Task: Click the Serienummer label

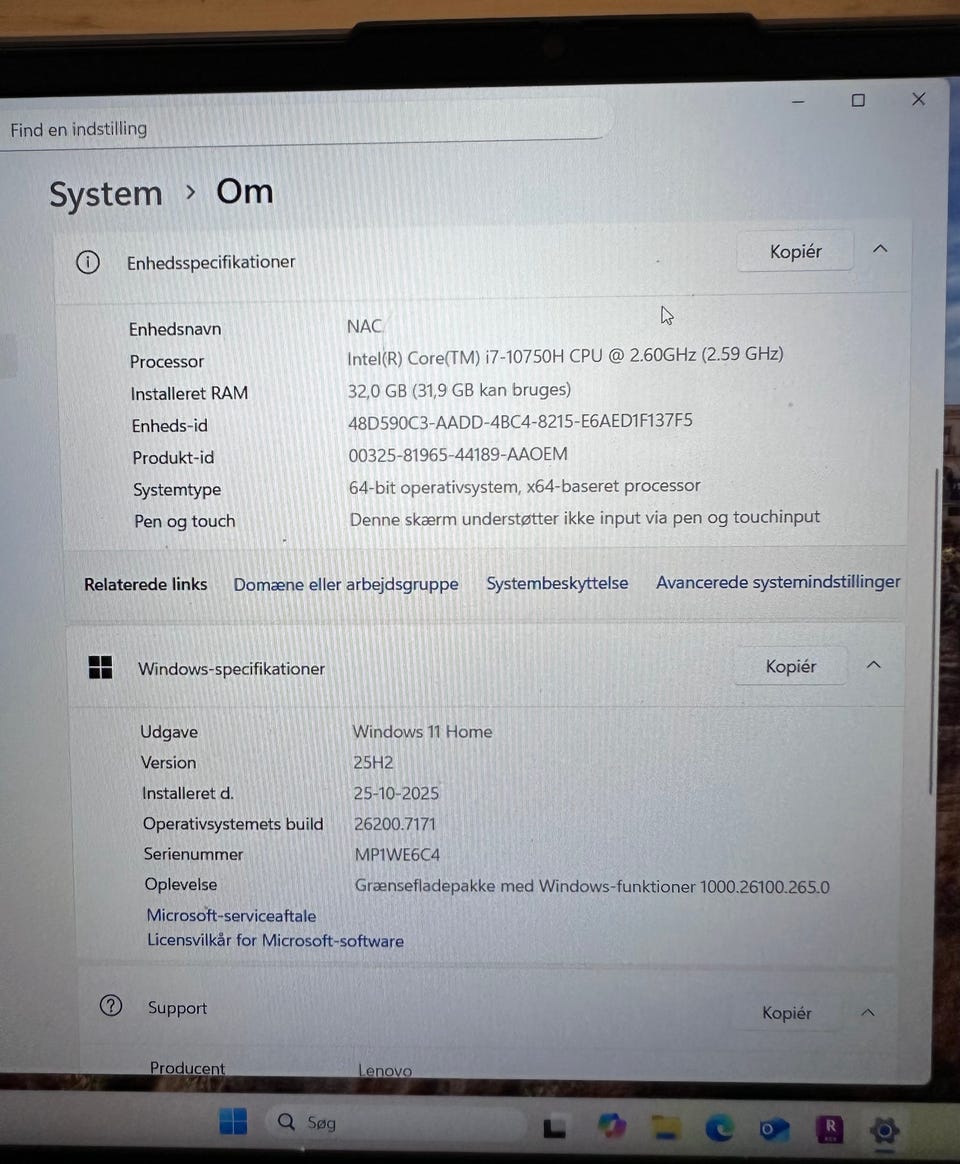Action: coord(193,854)
